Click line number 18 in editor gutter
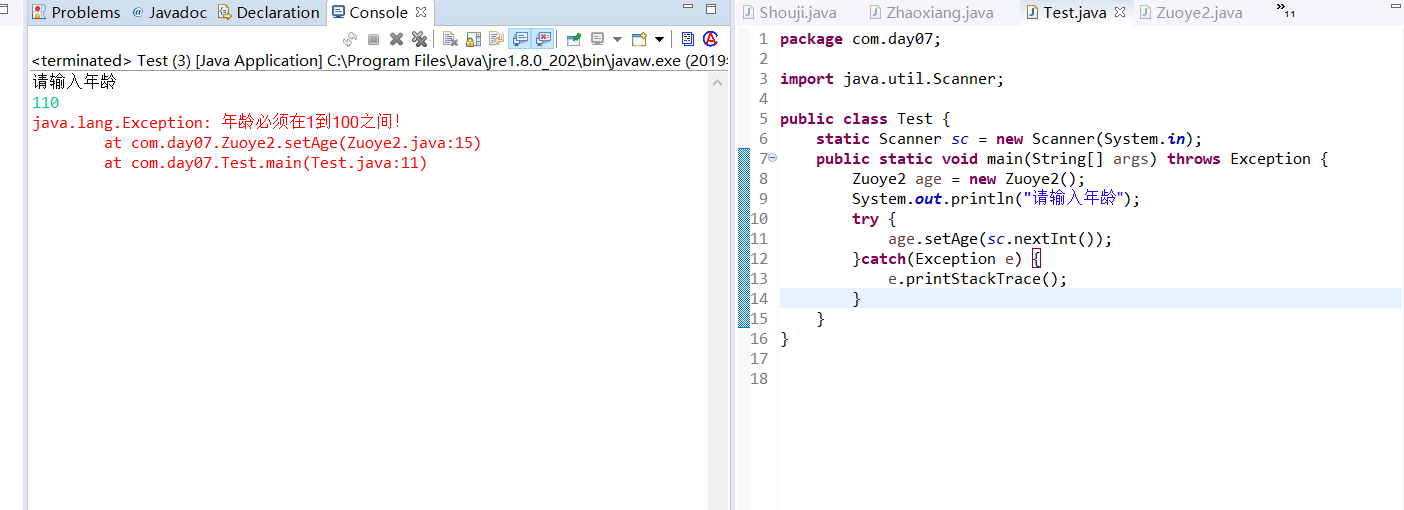Image resolution: width=1404 pixels, height=510 pixels. tap(759, 379)
